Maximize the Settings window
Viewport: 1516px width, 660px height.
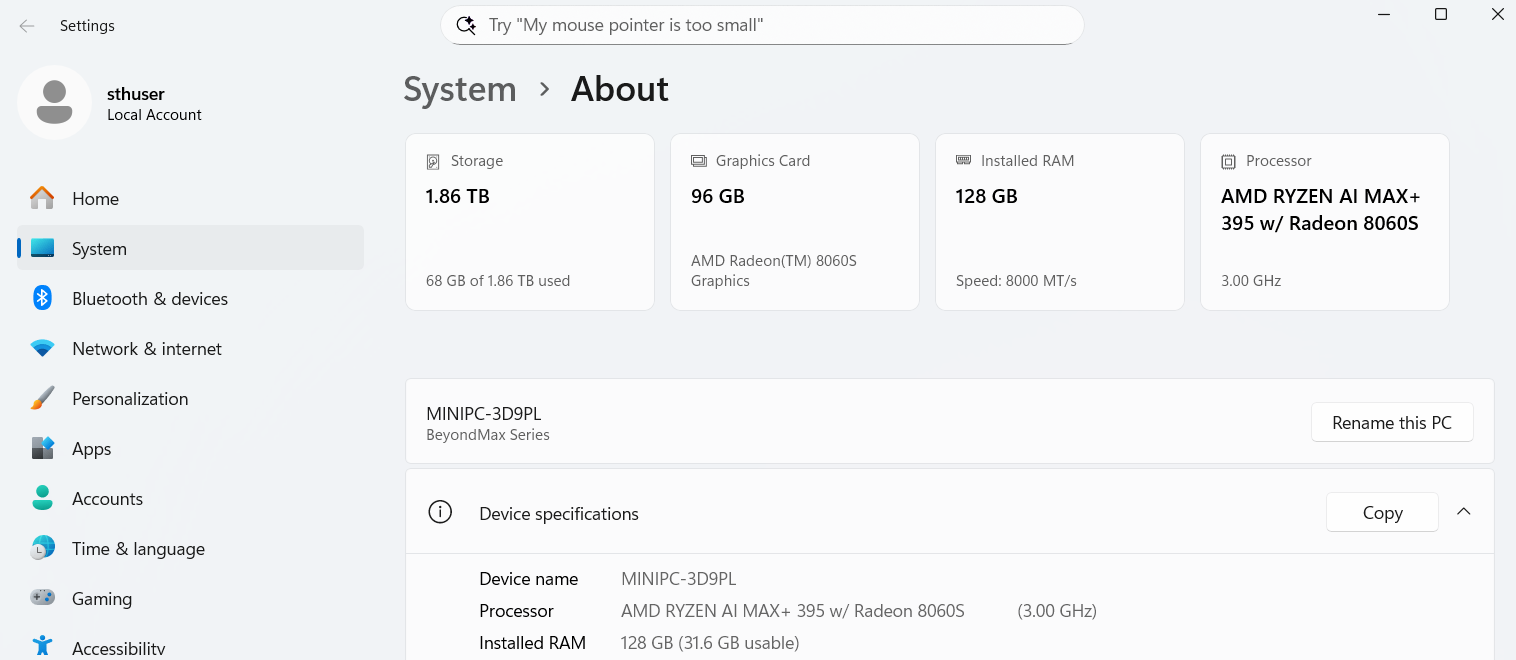coord(1441,14)
